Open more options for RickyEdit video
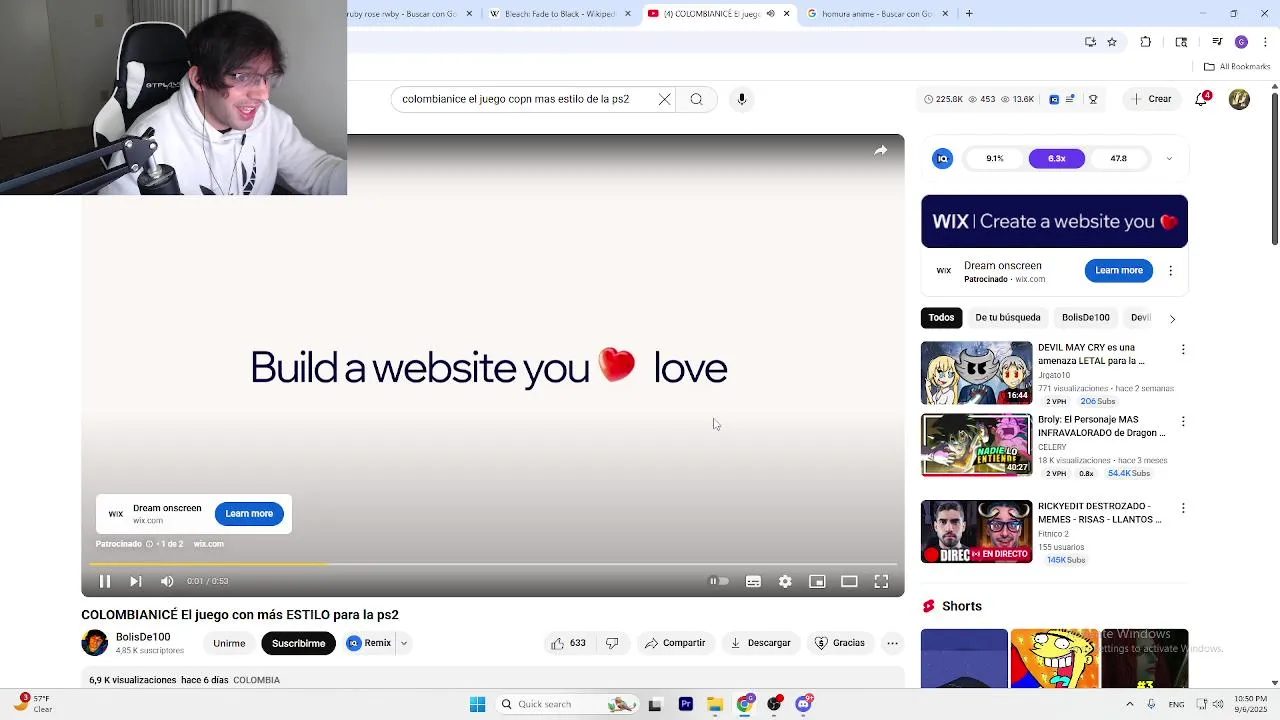The image size is (1280, 720). (1183, 507)
